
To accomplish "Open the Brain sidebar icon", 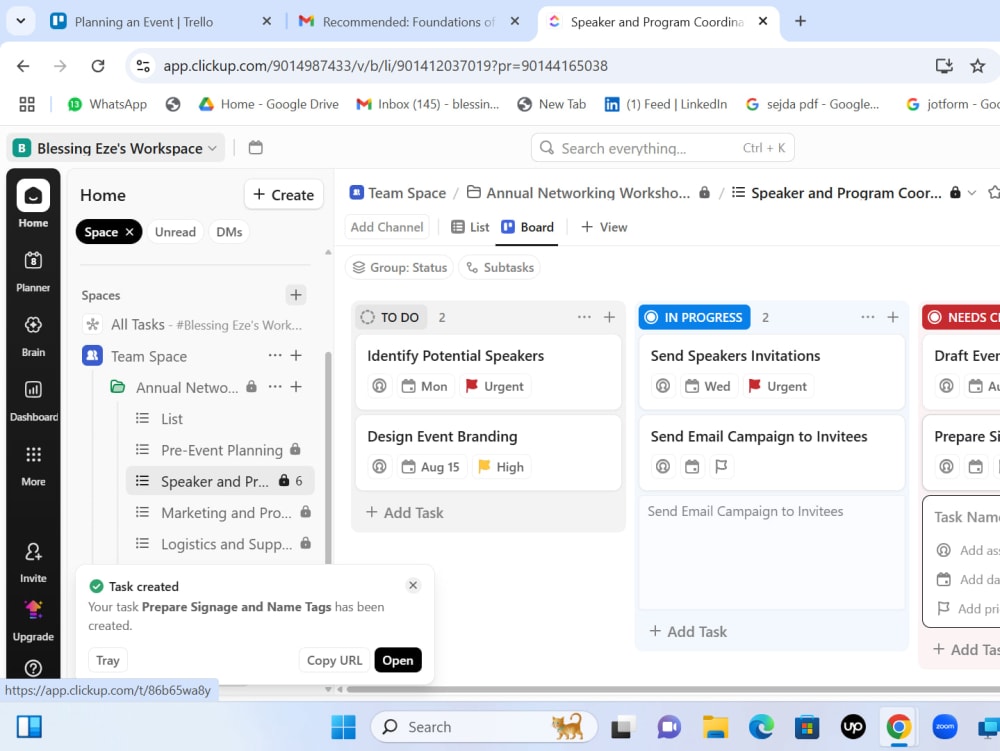I will pyautogui.click(x=33, y=324).
